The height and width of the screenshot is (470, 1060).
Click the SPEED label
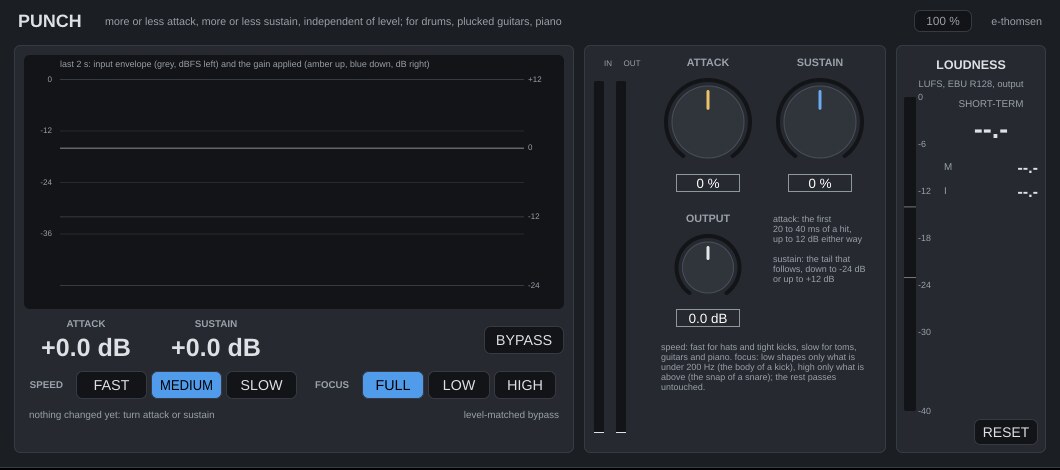pyautogui.click(x=46, y=385)
